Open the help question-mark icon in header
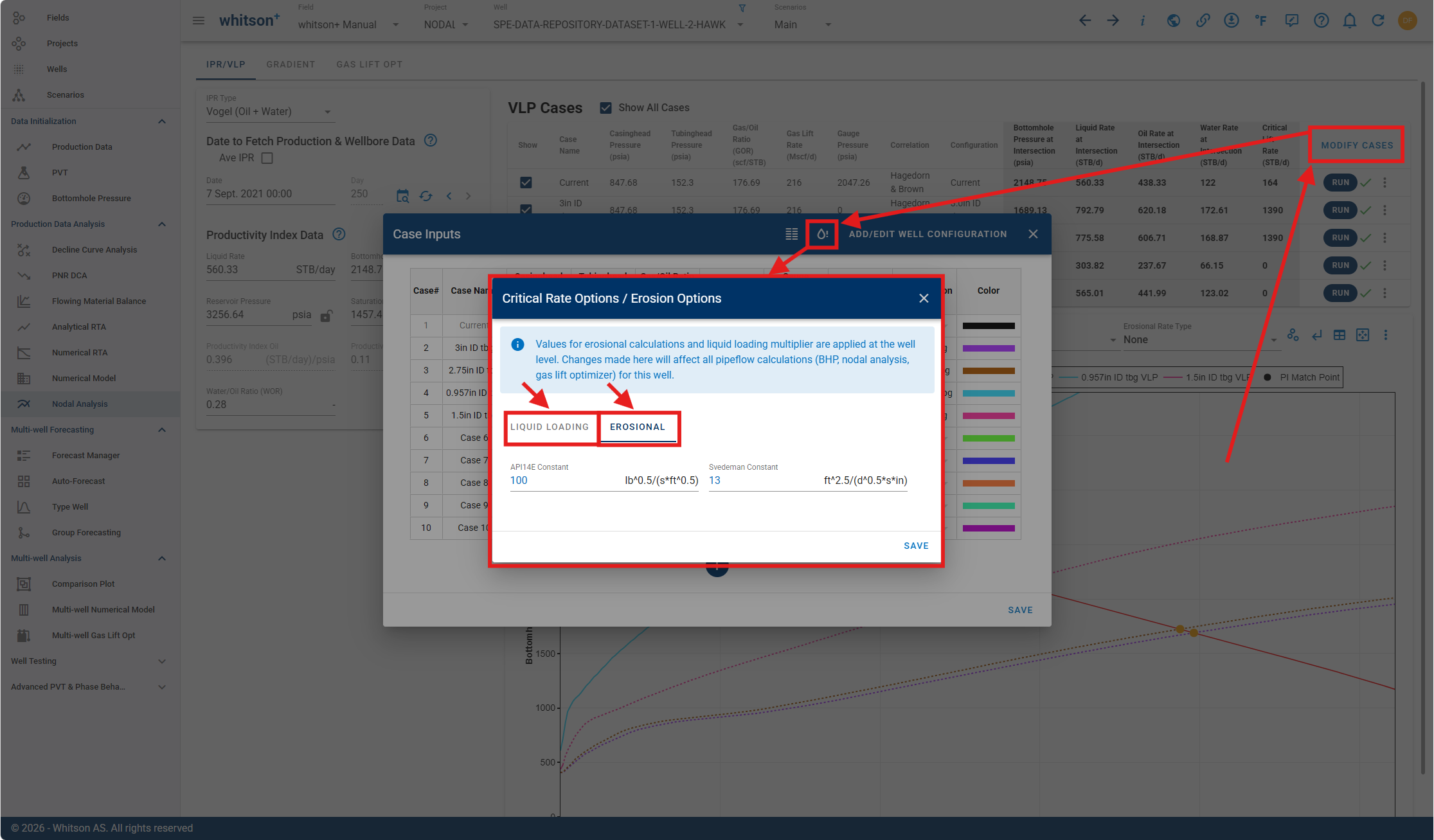 coord(1321,21)
